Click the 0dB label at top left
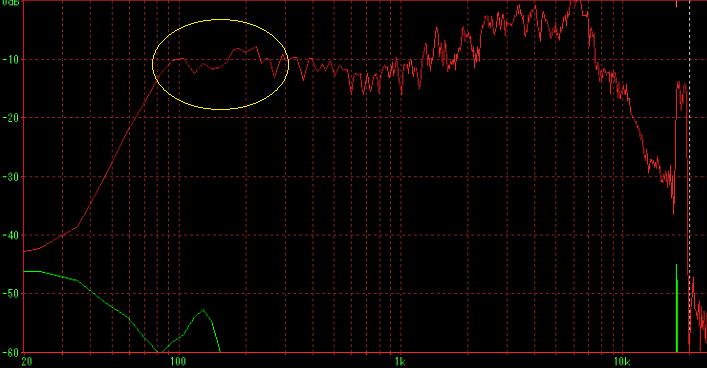Image resolution: width=707 pixels, height=368 pixels. pyautogui.click(x=10, y=2)
